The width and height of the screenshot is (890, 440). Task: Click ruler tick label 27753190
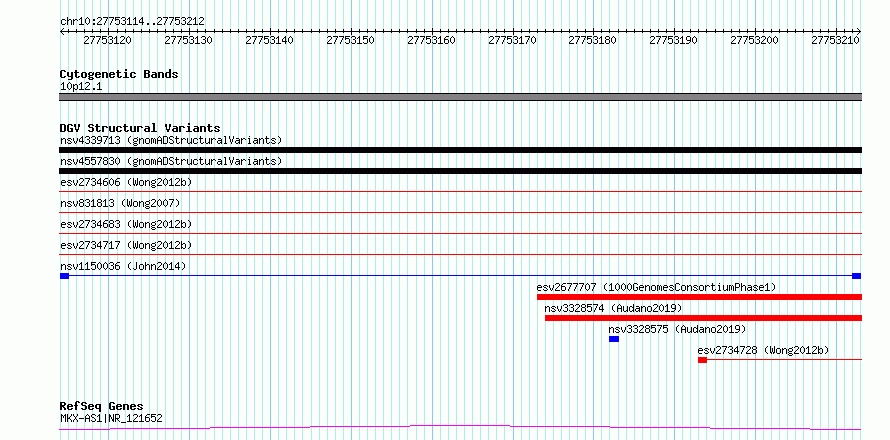point(674,40)
